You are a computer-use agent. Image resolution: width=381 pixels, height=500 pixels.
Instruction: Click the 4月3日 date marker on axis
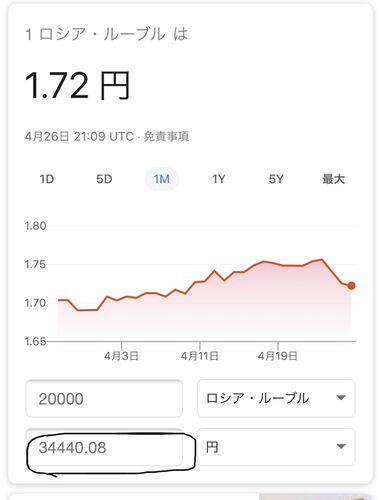121,356
